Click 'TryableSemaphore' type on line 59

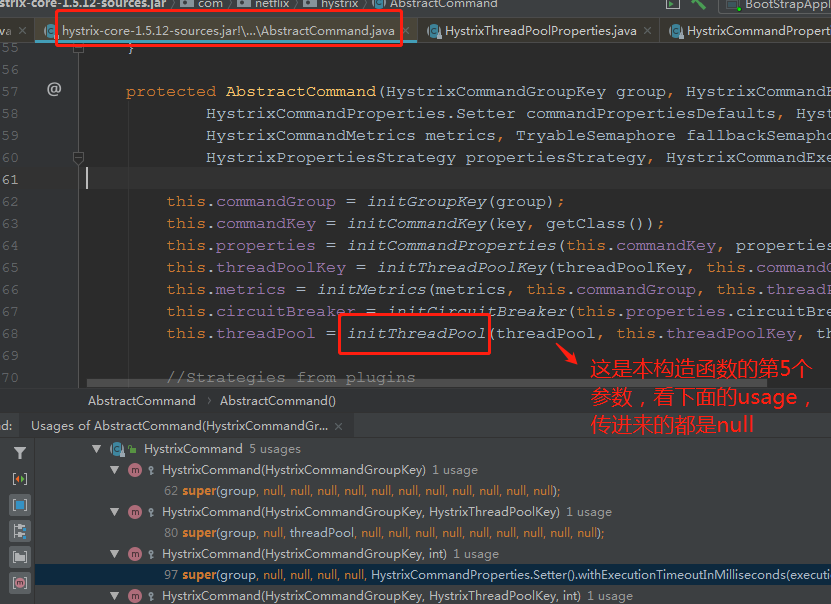pyautogui.click(x=596, y=136)
